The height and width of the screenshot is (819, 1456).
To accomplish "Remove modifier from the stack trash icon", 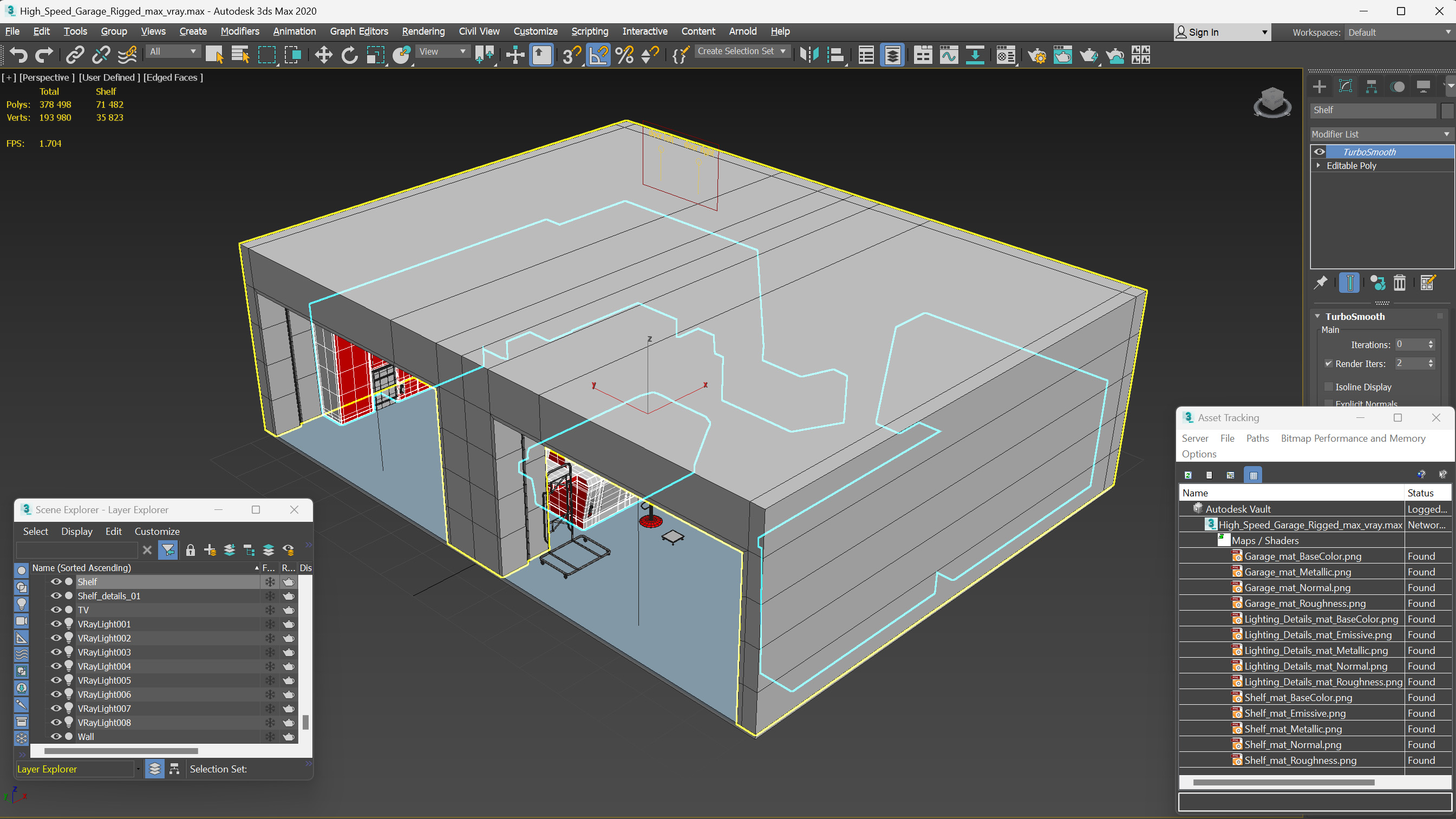I will tap(1400, 282).
